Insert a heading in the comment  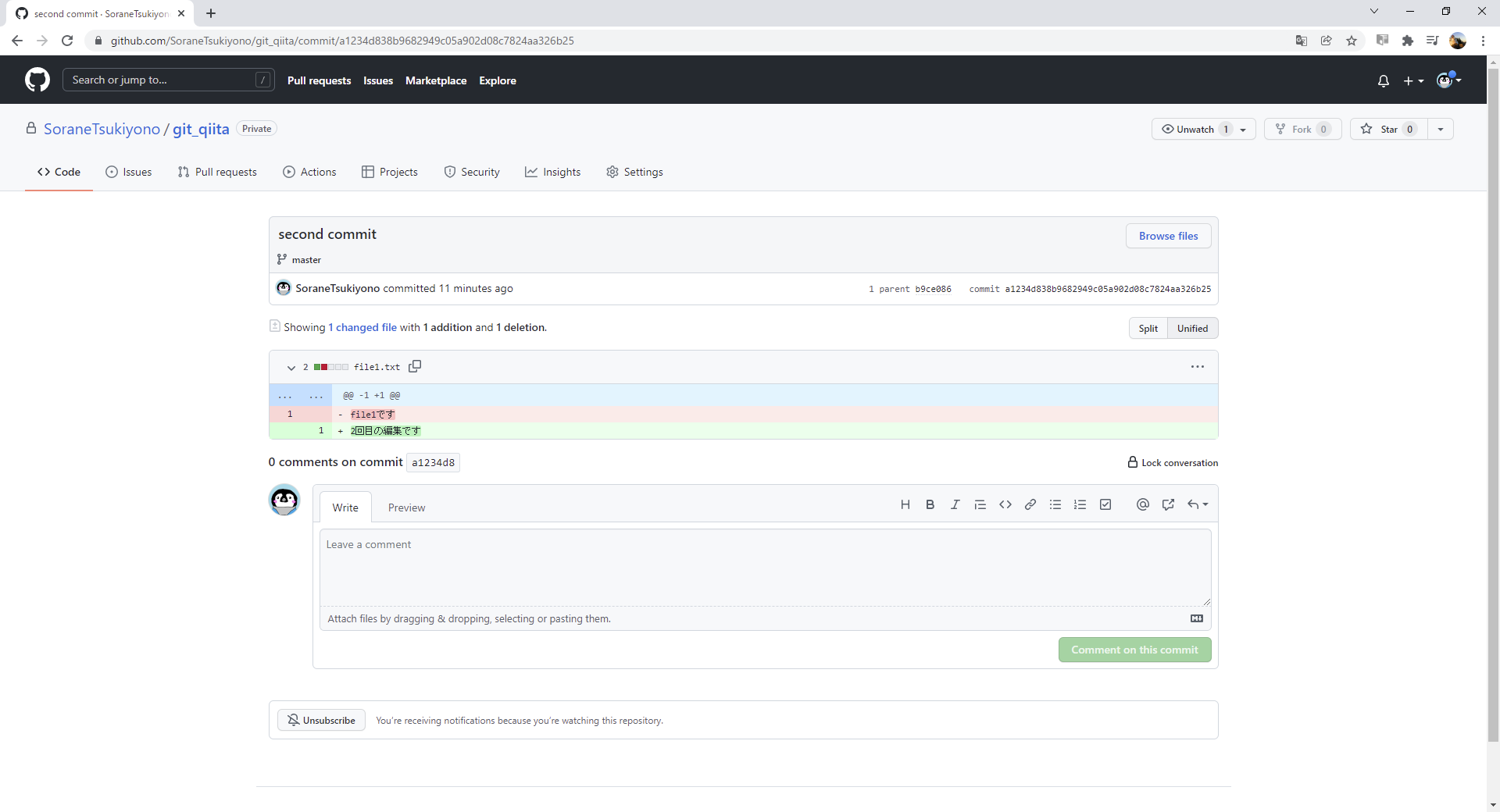pos(905,504)
